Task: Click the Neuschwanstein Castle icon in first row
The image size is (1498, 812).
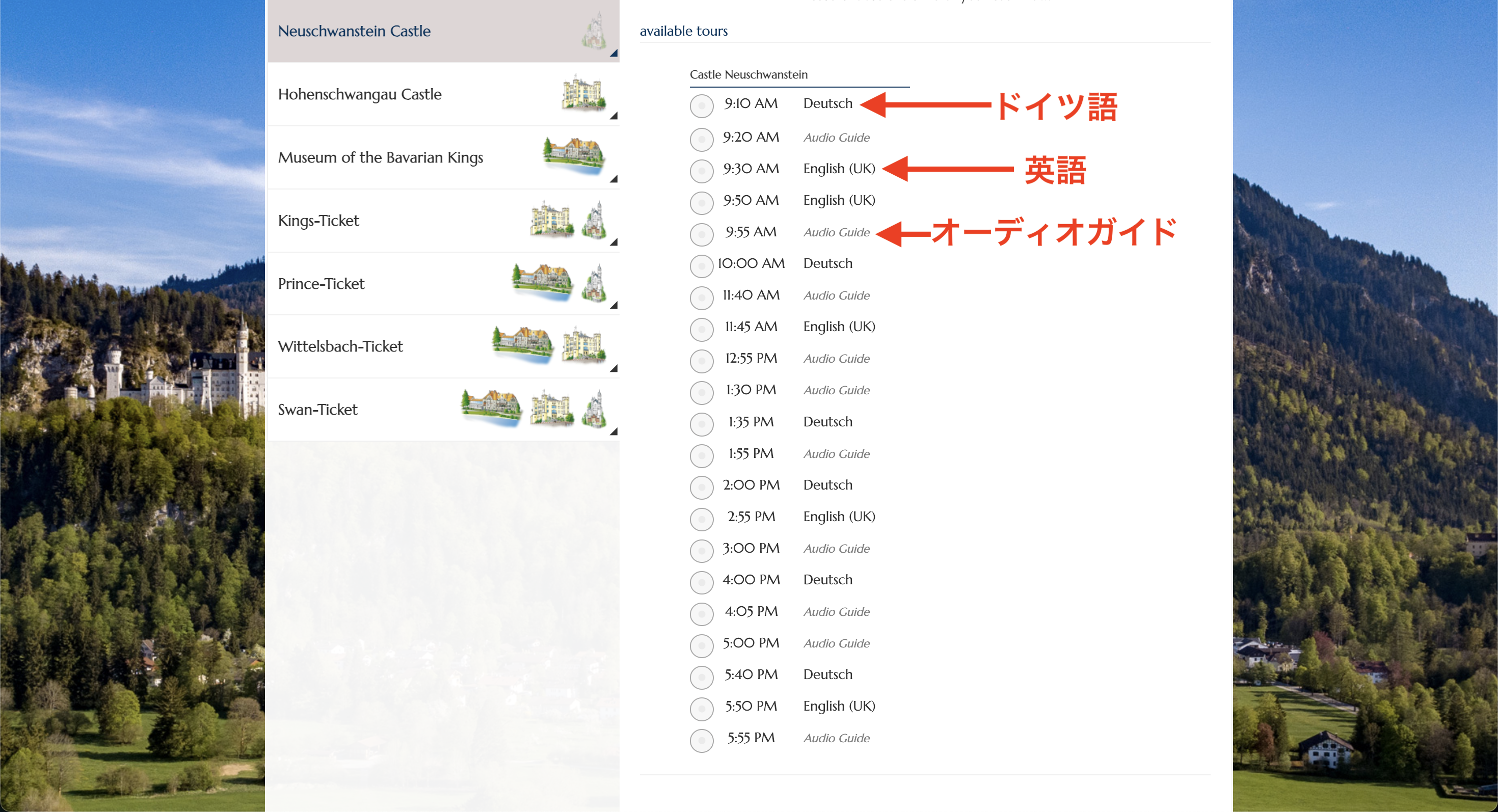Action: 594,31
